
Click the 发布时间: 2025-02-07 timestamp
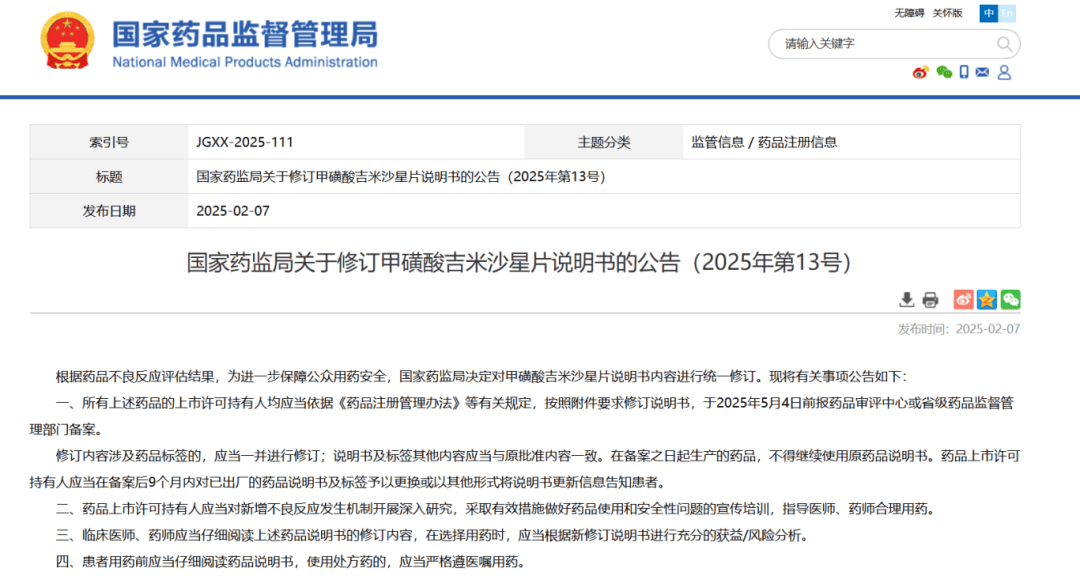coord(959,329)
